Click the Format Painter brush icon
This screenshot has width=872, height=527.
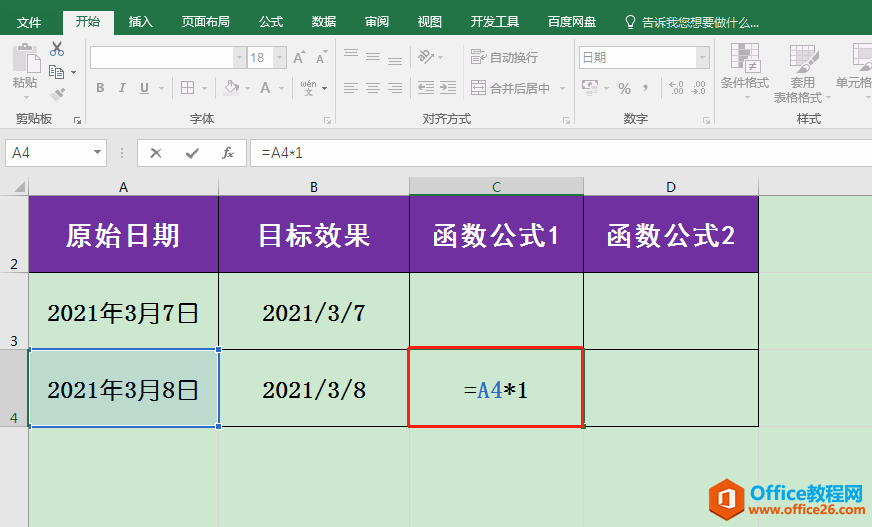tap(57, 95)
